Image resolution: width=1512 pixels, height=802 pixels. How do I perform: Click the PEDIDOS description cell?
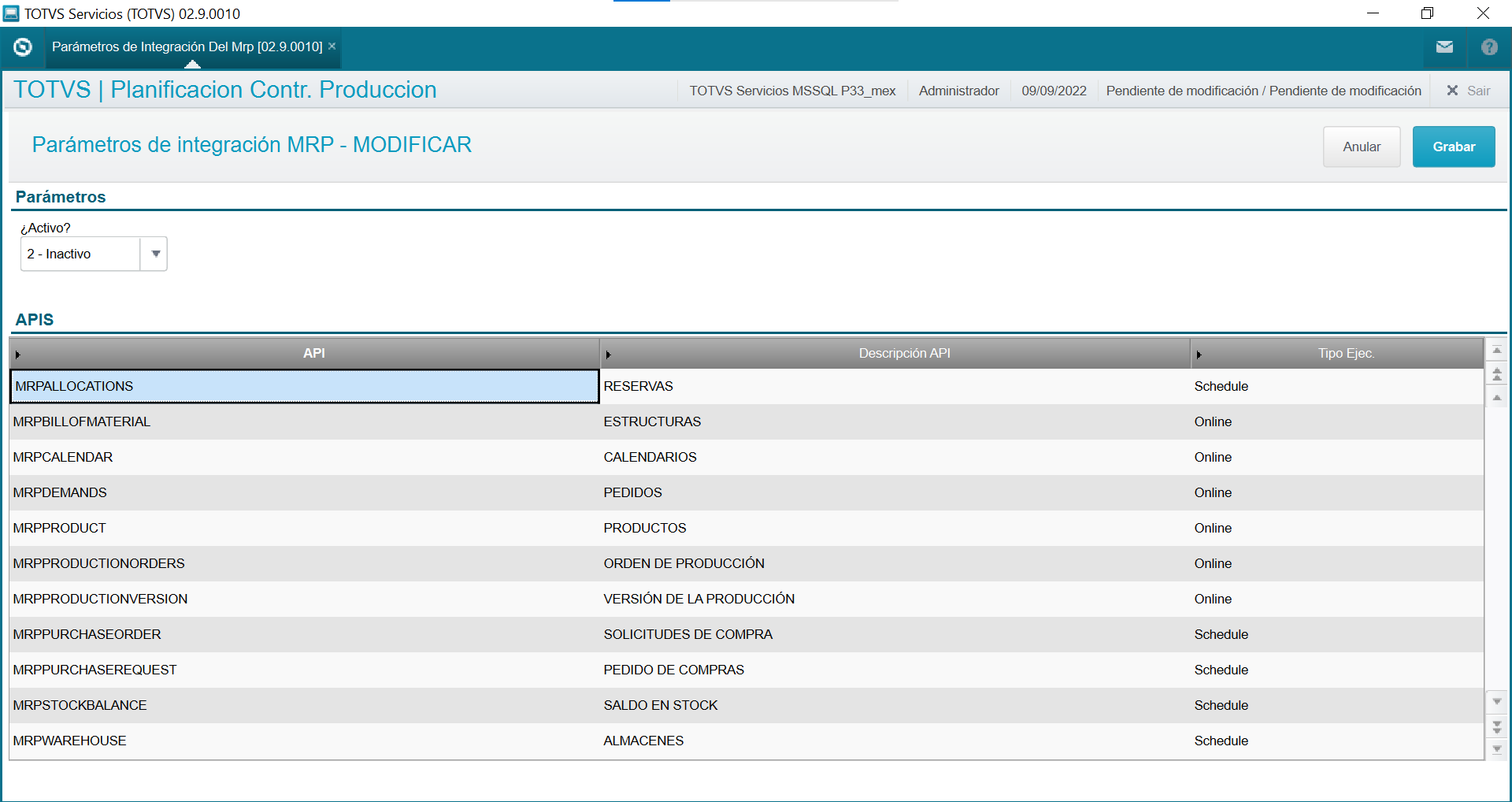click(895, 492)
